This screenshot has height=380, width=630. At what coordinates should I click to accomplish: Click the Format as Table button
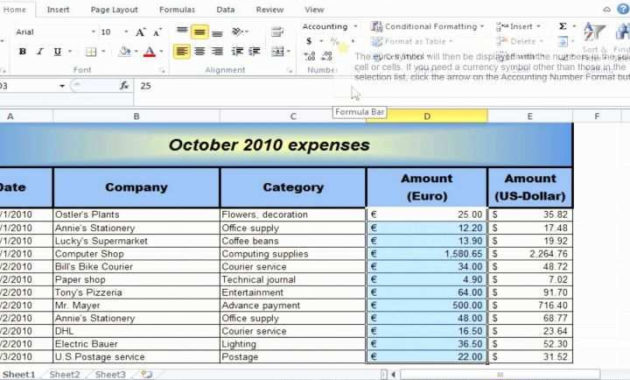412,41
